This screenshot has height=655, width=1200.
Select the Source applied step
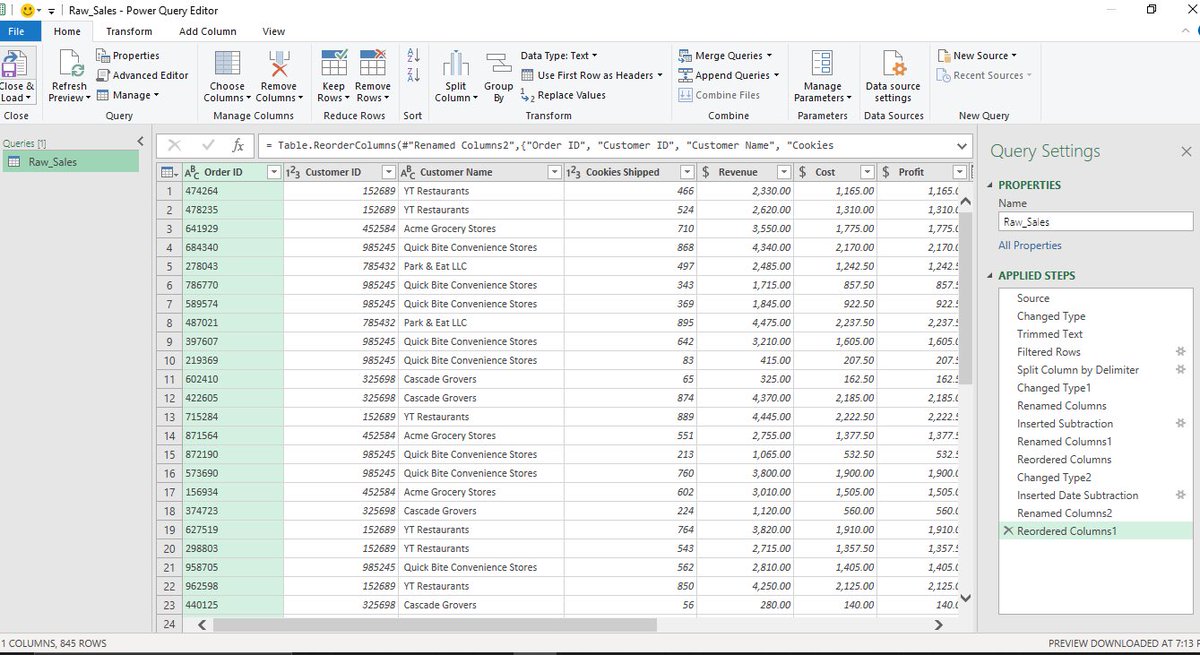pyautogui.click(x=1033, y=298)
